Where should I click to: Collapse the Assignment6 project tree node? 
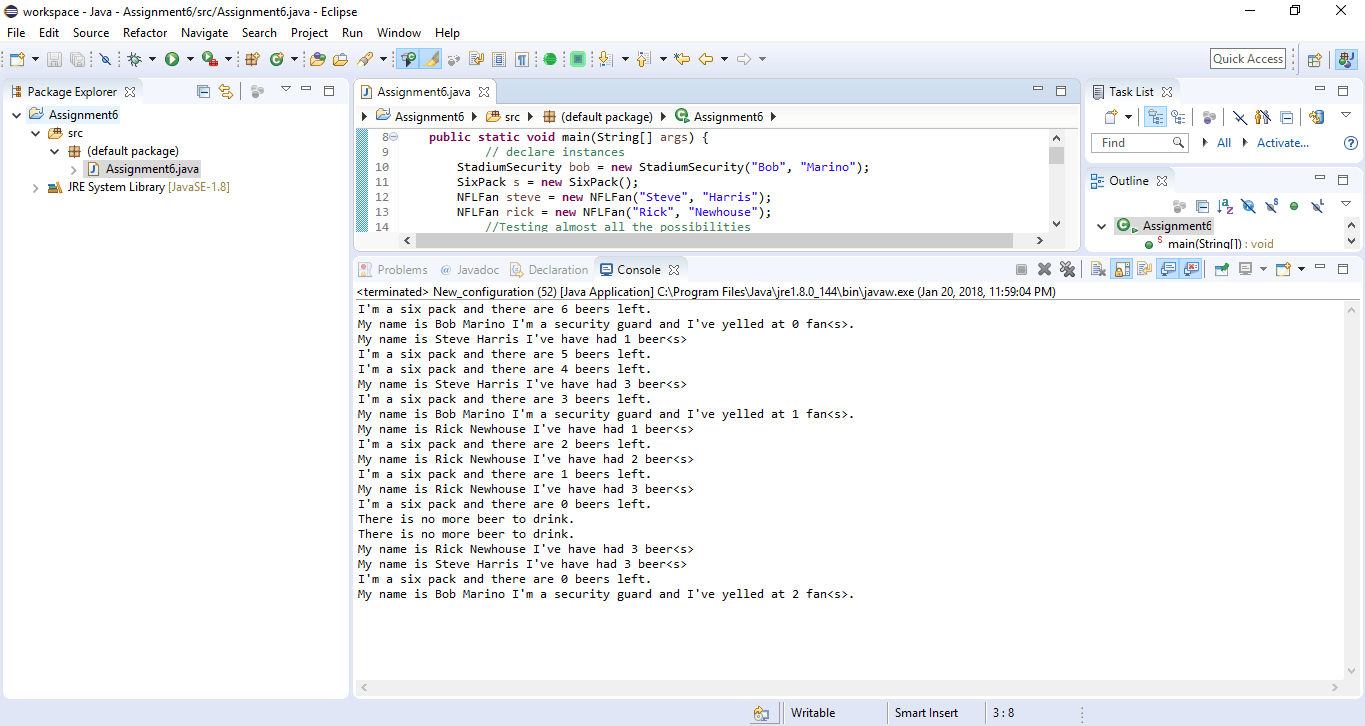coord(17,115)
